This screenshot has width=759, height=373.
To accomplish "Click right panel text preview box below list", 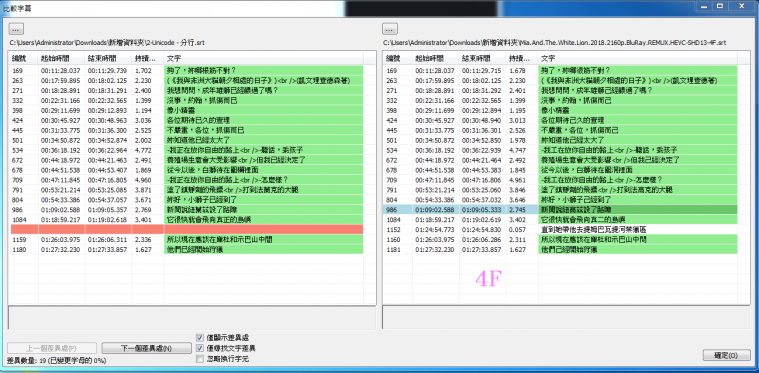I will click(566, 317).
